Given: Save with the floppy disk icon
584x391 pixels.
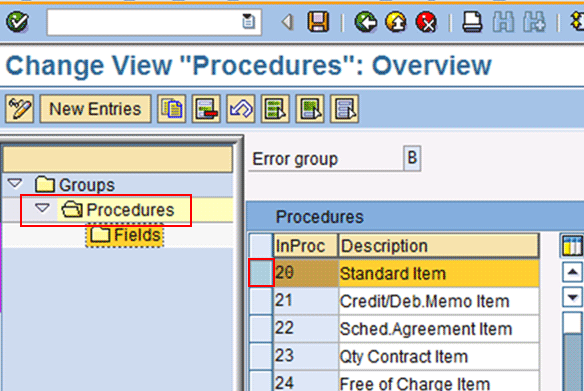Looking at the screenshot, I should pyautogui.click(x=318, y=22).
